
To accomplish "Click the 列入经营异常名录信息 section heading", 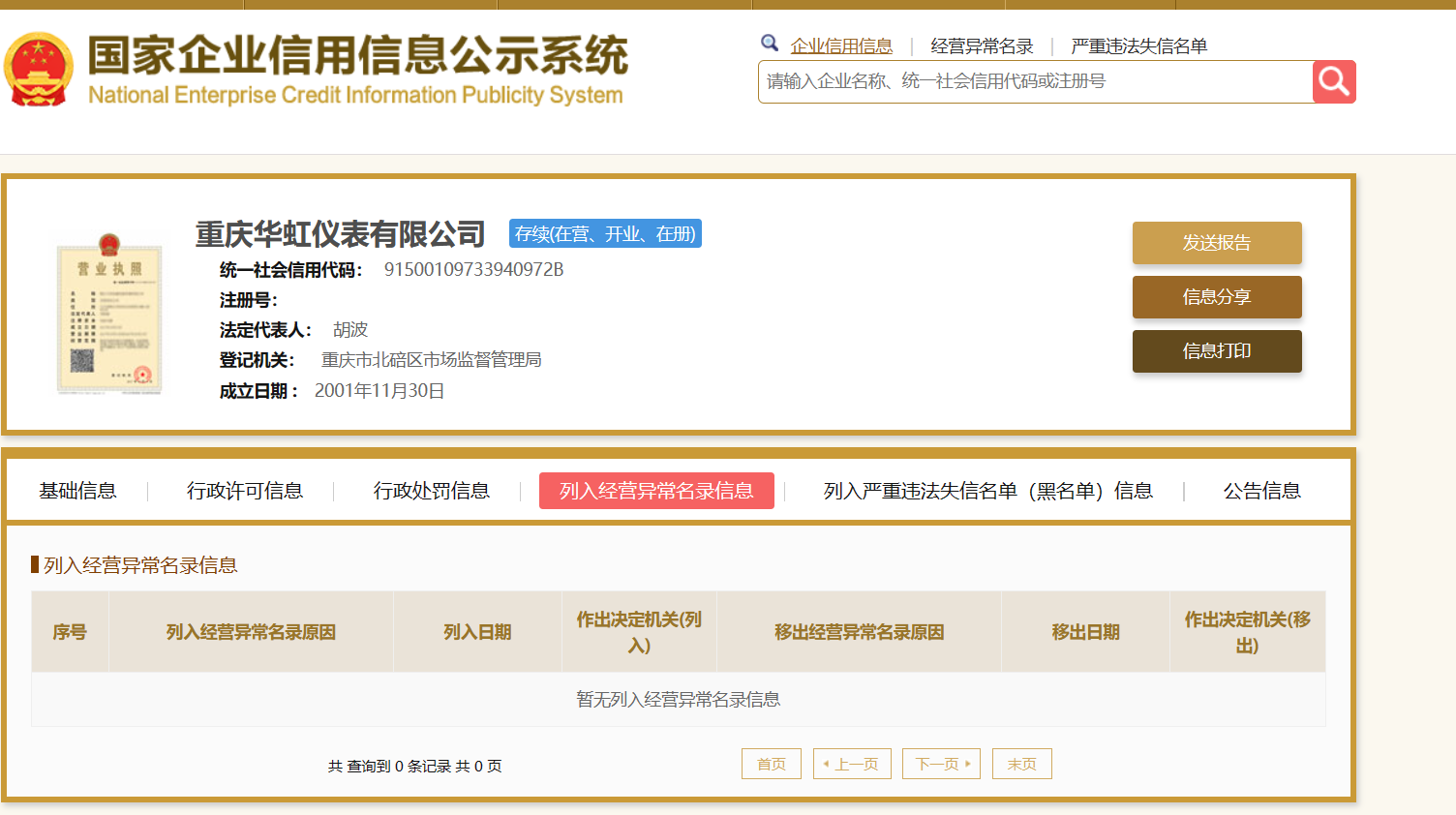I will tap(140, 565).
